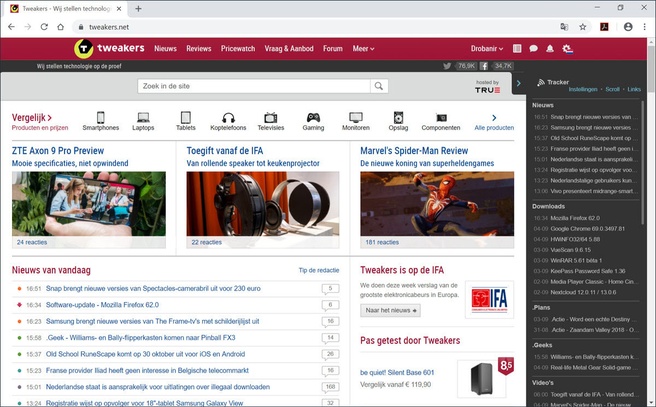
Task: Open tracker download WinRAR 5.61 bèta 1
Action: [576, 261]
